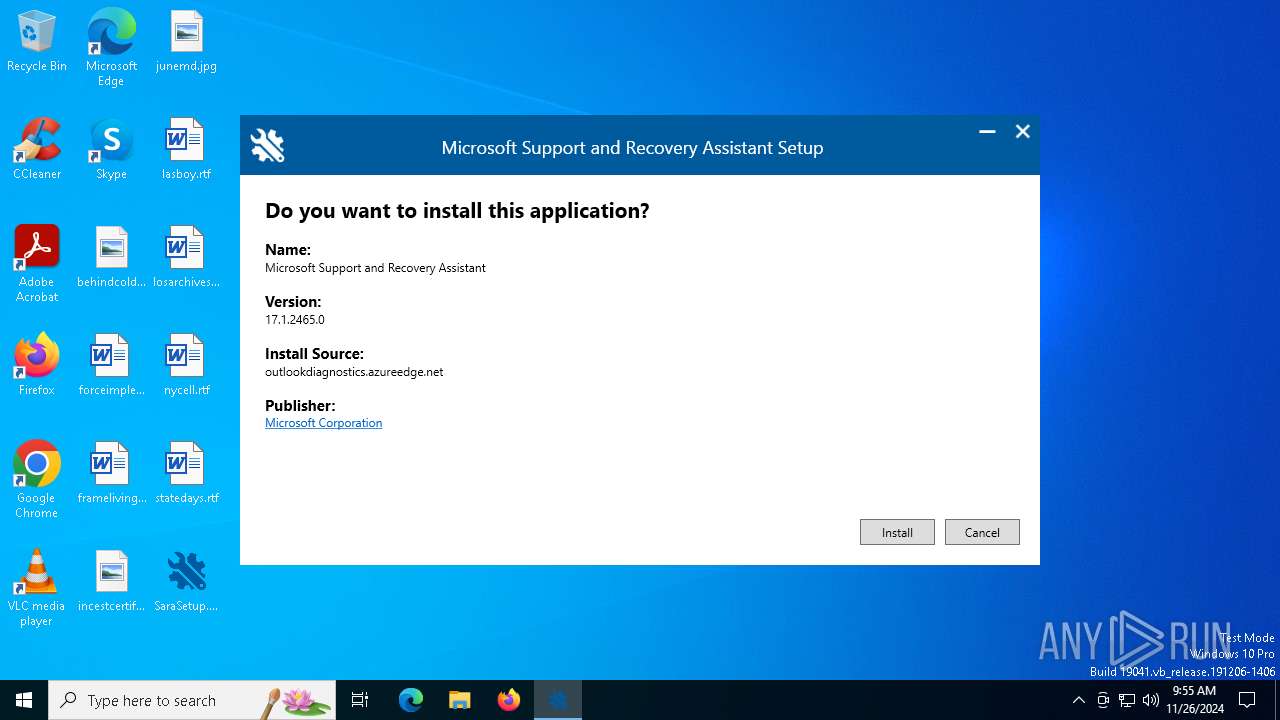This screenshot has width=1280, height=720.
Task: Select the lasboy.rtf document icon
Action: 186,150
